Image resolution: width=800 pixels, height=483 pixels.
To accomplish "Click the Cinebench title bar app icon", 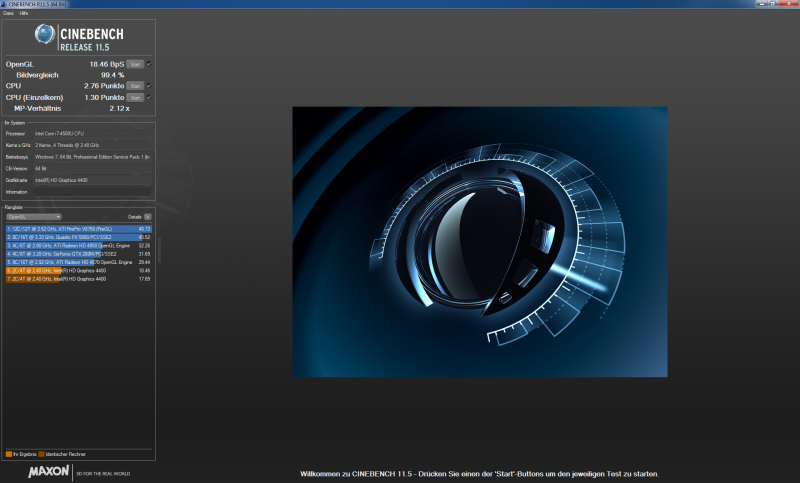I will [x=4, y=4].
